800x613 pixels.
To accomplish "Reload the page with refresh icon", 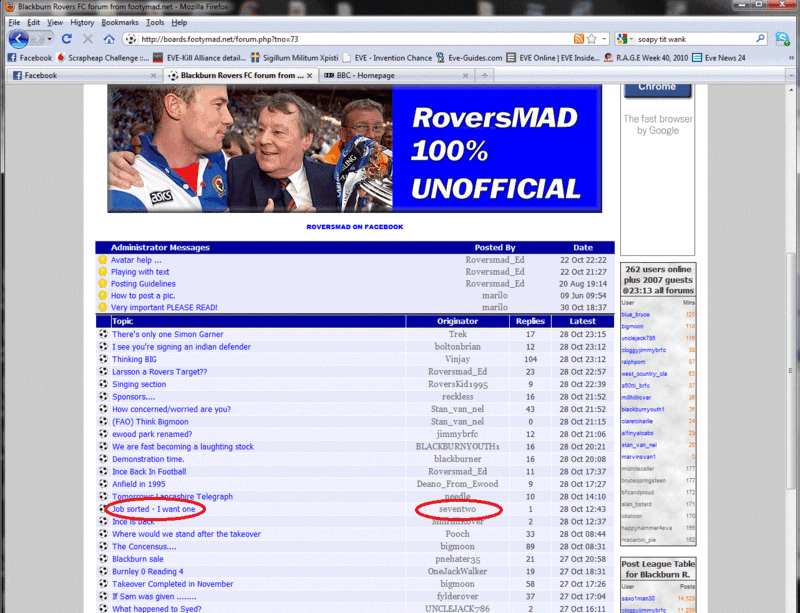I will click(66, 39).
